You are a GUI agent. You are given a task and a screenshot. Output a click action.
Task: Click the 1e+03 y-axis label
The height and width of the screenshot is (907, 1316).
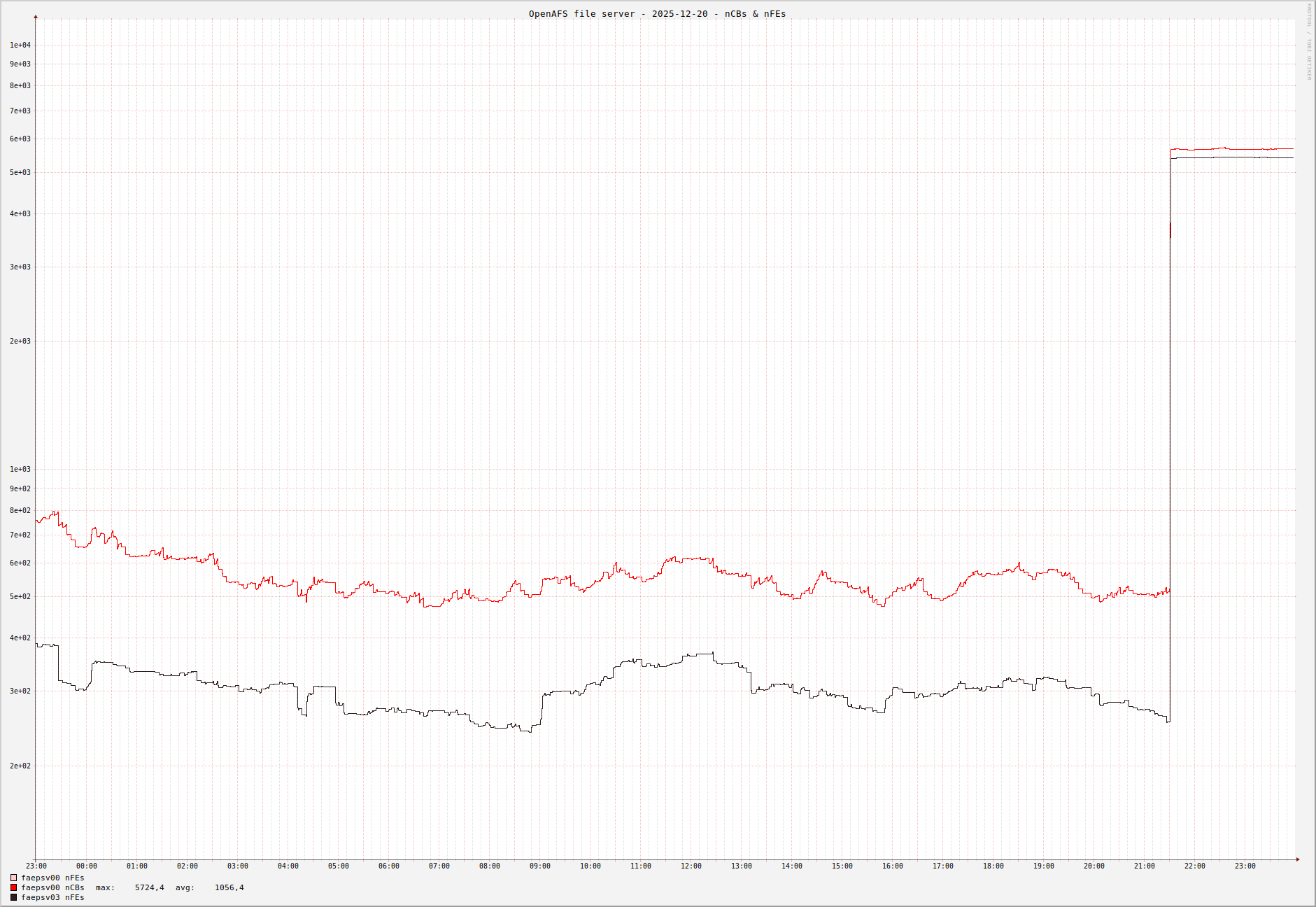(20, 470)
